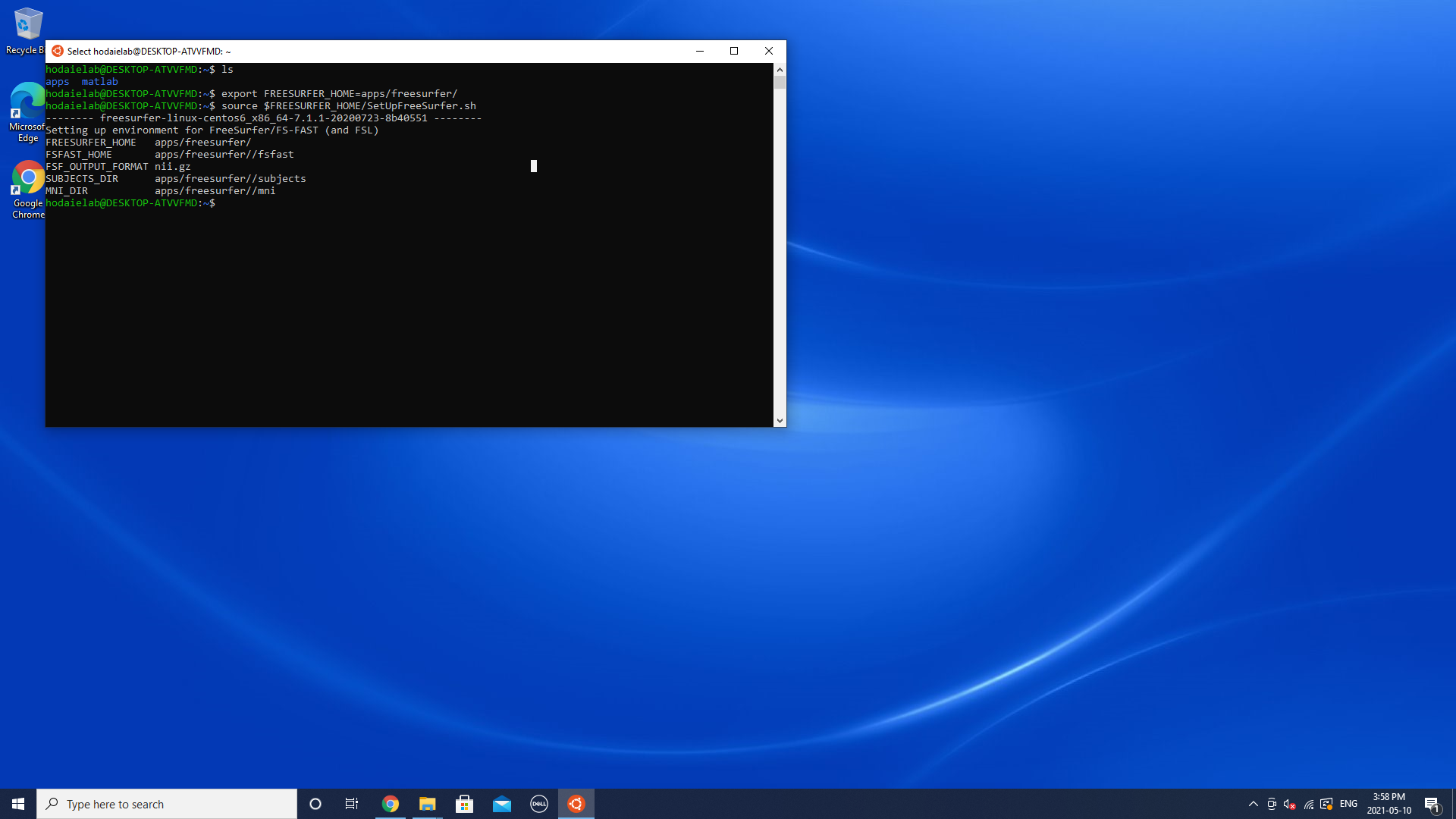Image resolution: width=1456 pixels, height=819 pixels.
Task: Open the Action Center notifications icon
Action: (x=1432, y=804)
